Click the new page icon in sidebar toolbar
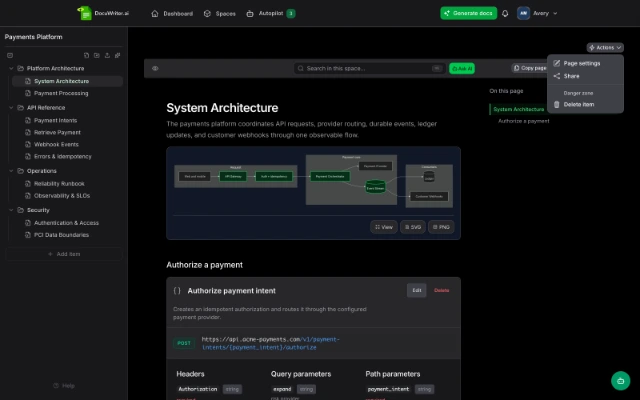 point(86,55)
